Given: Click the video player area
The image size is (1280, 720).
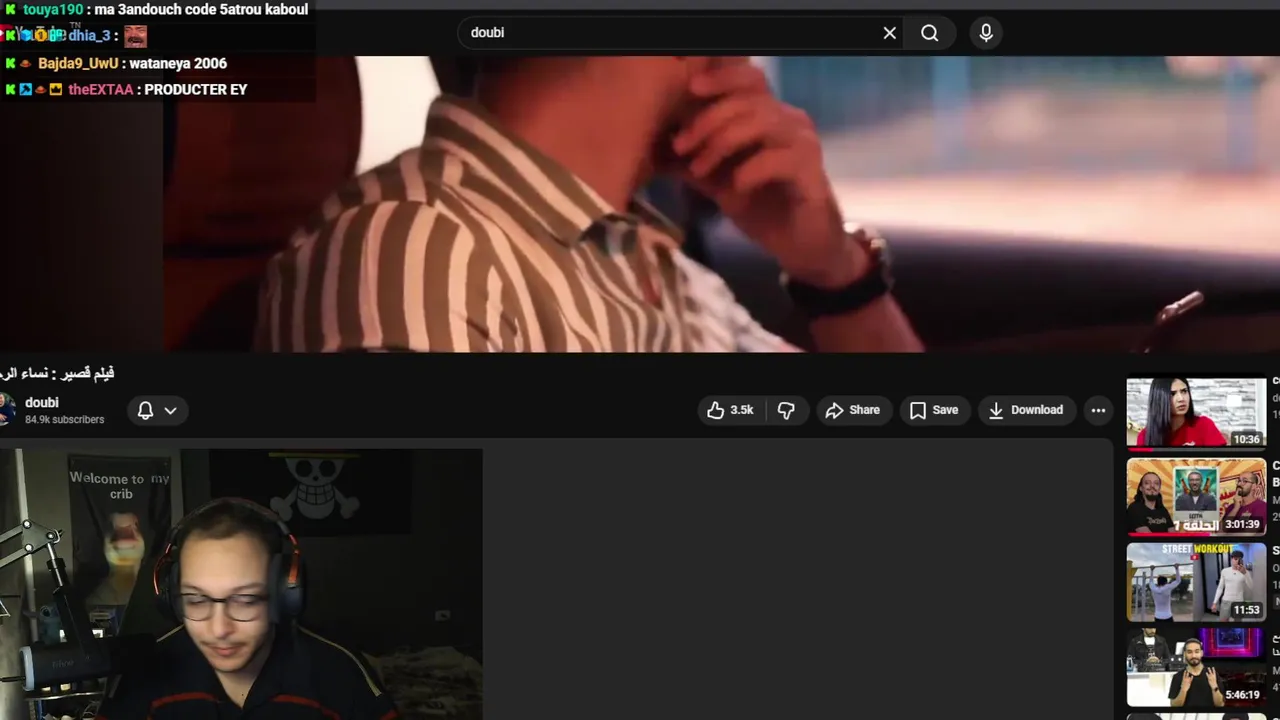Looking at the screenshot, I should click(x=640, y=204).
